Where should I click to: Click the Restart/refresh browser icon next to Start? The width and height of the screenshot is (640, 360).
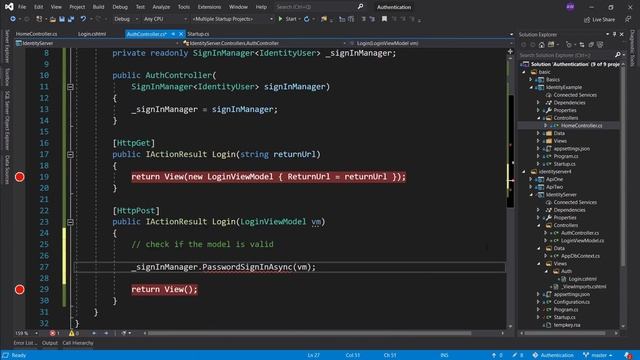[x=307, y=19]
